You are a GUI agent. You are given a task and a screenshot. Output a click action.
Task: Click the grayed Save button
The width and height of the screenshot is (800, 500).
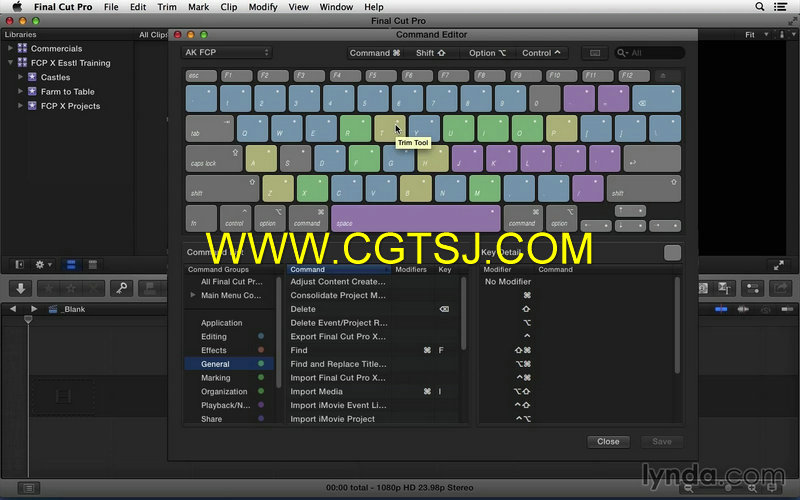tap(662, 442)
